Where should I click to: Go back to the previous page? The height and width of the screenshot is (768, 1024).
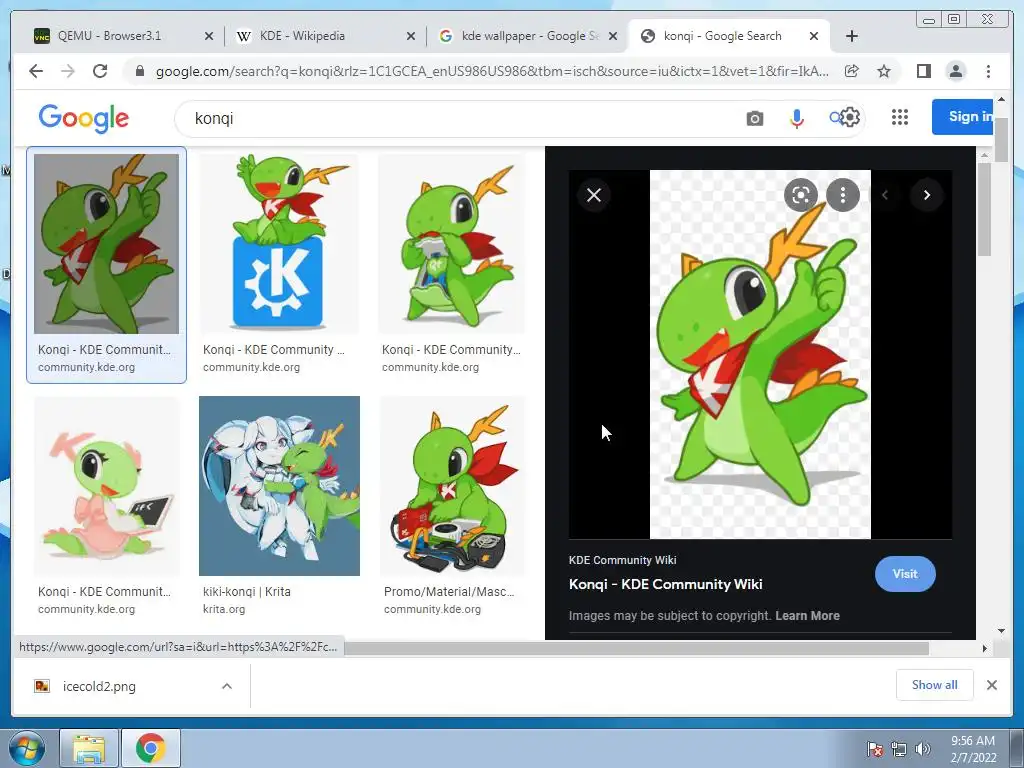(x=36, y=71)
